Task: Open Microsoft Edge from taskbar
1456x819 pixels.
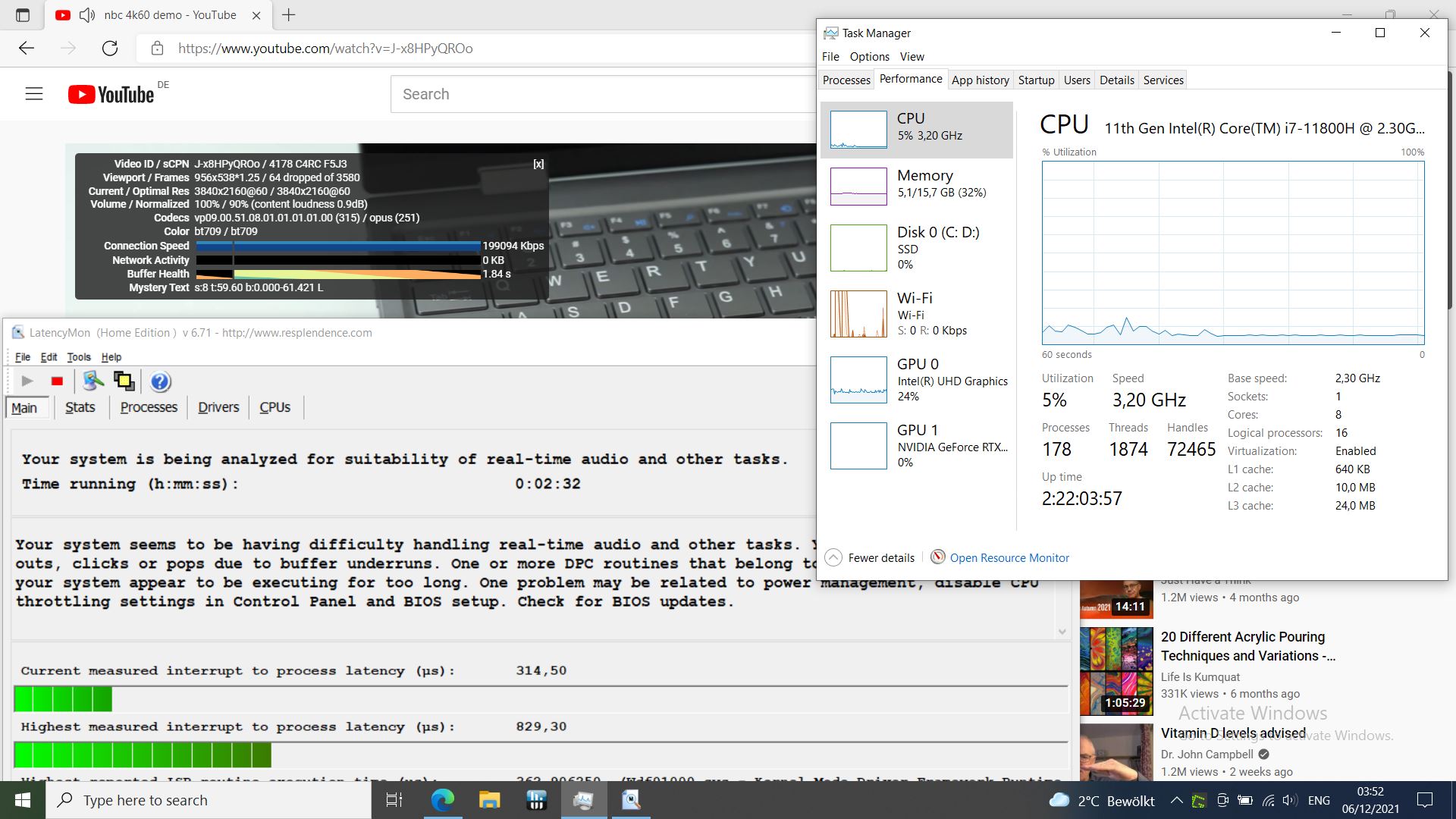Action: pyautogui.click(x=442, y=800)
